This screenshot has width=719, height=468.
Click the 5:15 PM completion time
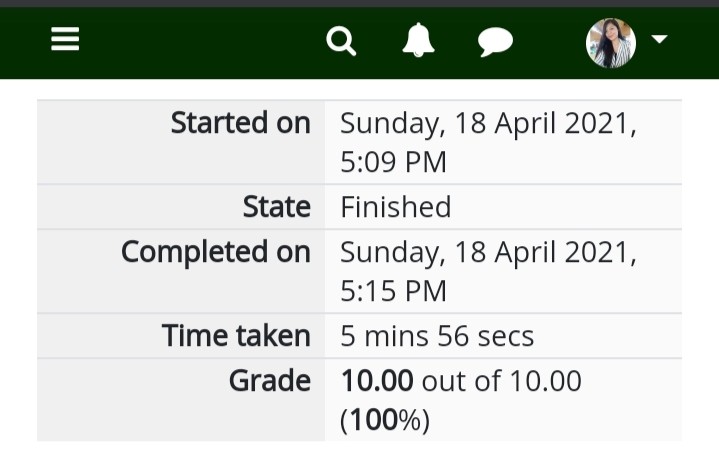(x=393, y=291)
